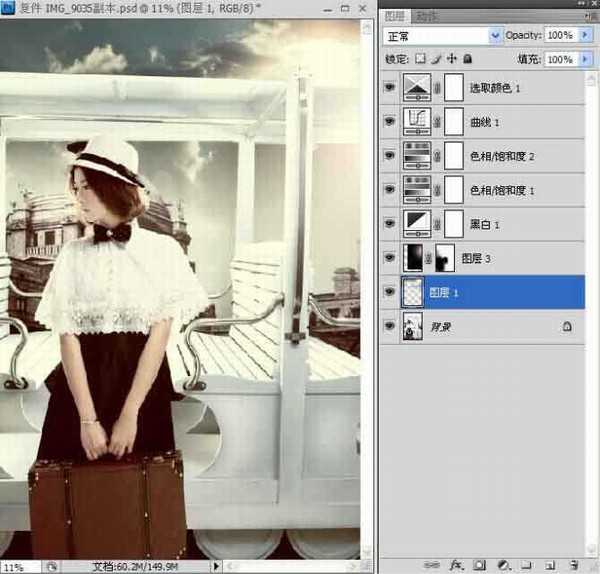Hide the 曲线 1 layer
Viewport: 600px width, 574px height.
[x=388, y=122]
